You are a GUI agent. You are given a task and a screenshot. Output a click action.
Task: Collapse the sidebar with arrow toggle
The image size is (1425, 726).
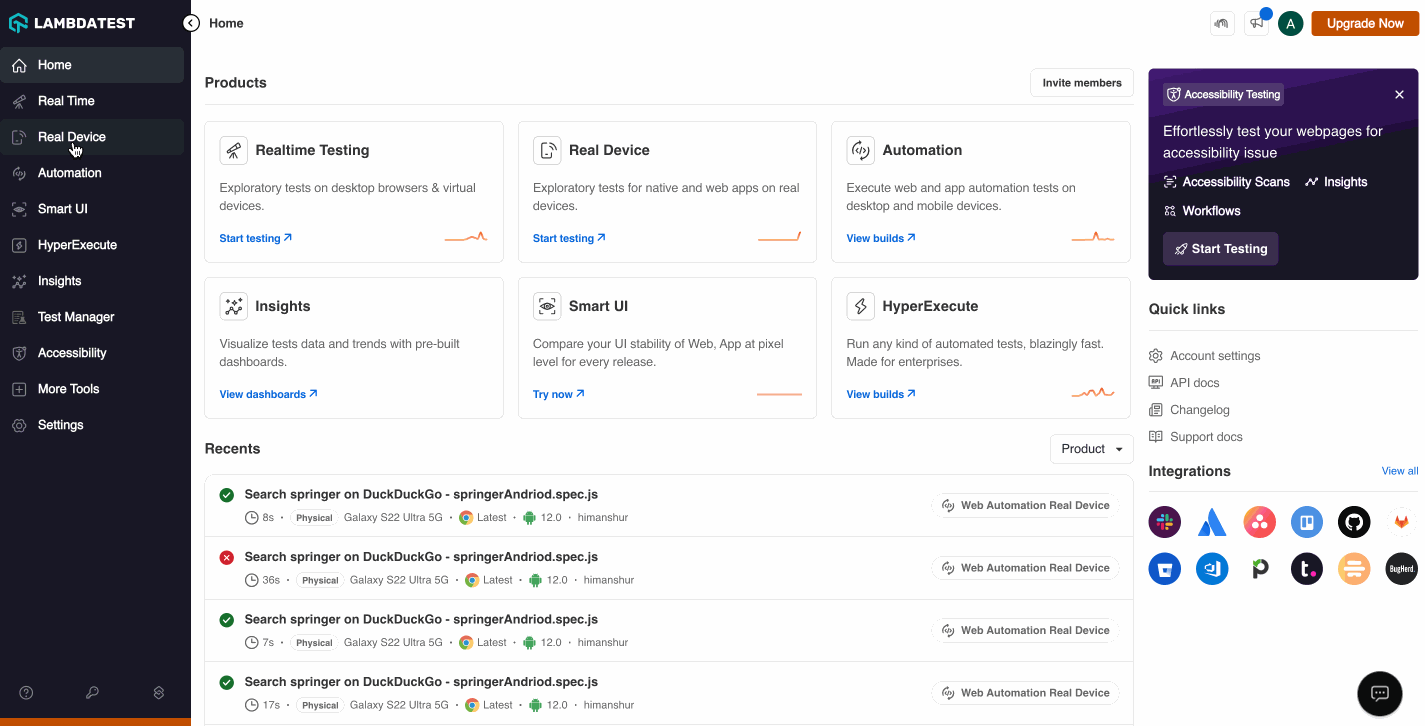(191, 23)
